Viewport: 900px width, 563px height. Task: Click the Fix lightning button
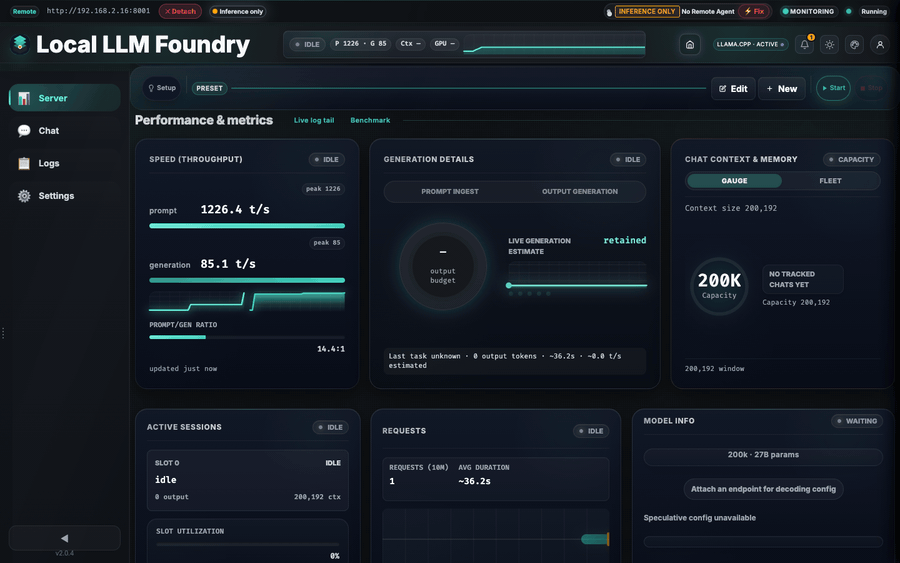[x=754, y=11]
